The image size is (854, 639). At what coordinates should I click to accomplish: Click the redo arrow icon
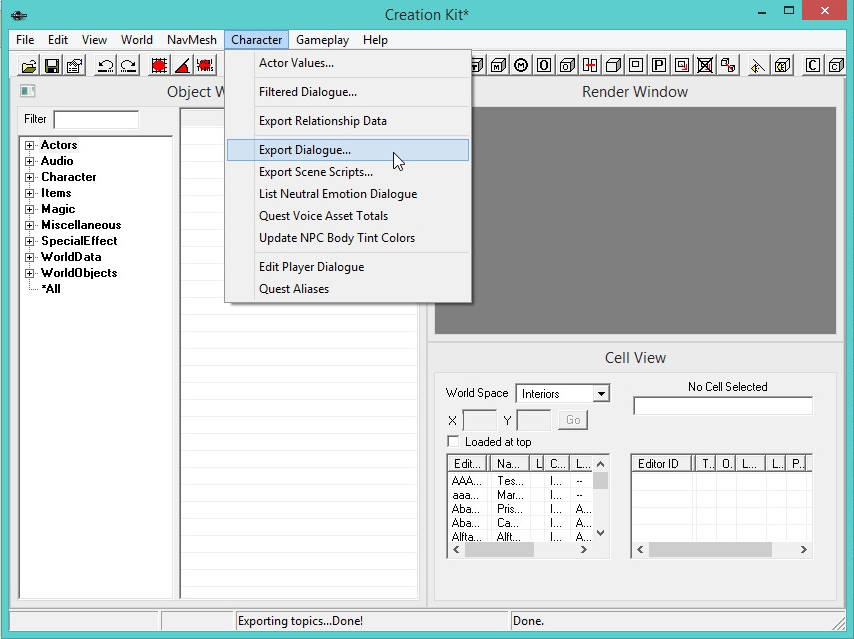pos(128,66)
